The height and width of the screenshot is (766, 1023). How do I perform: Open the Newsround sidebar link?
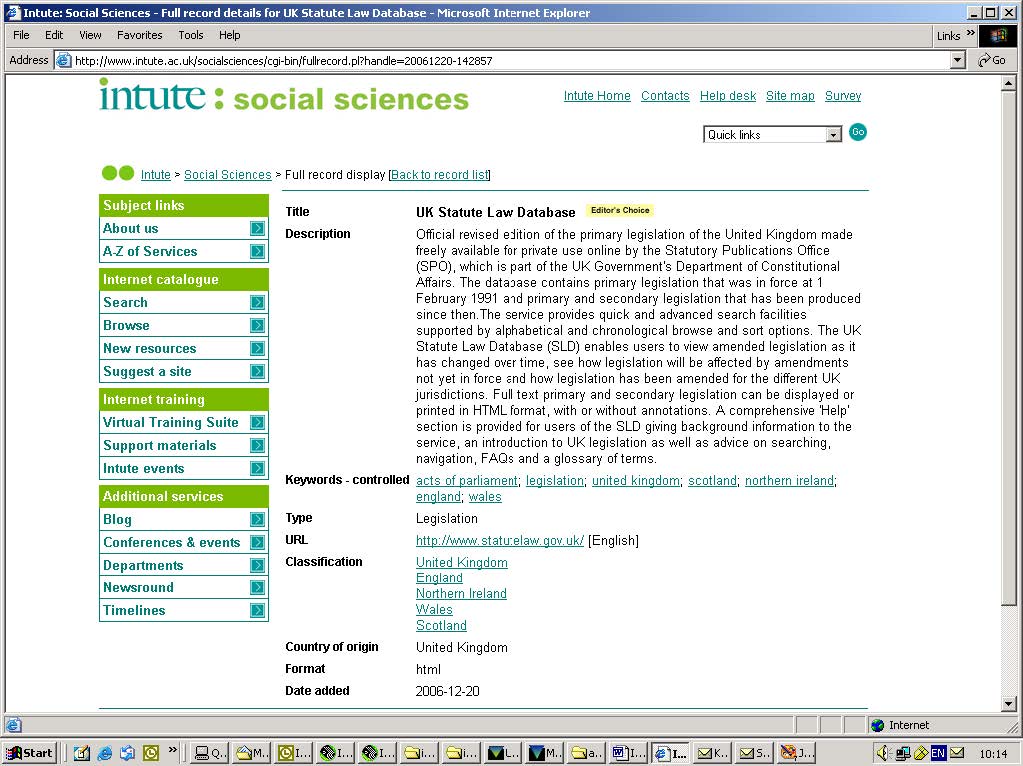(x=138, y=587)
